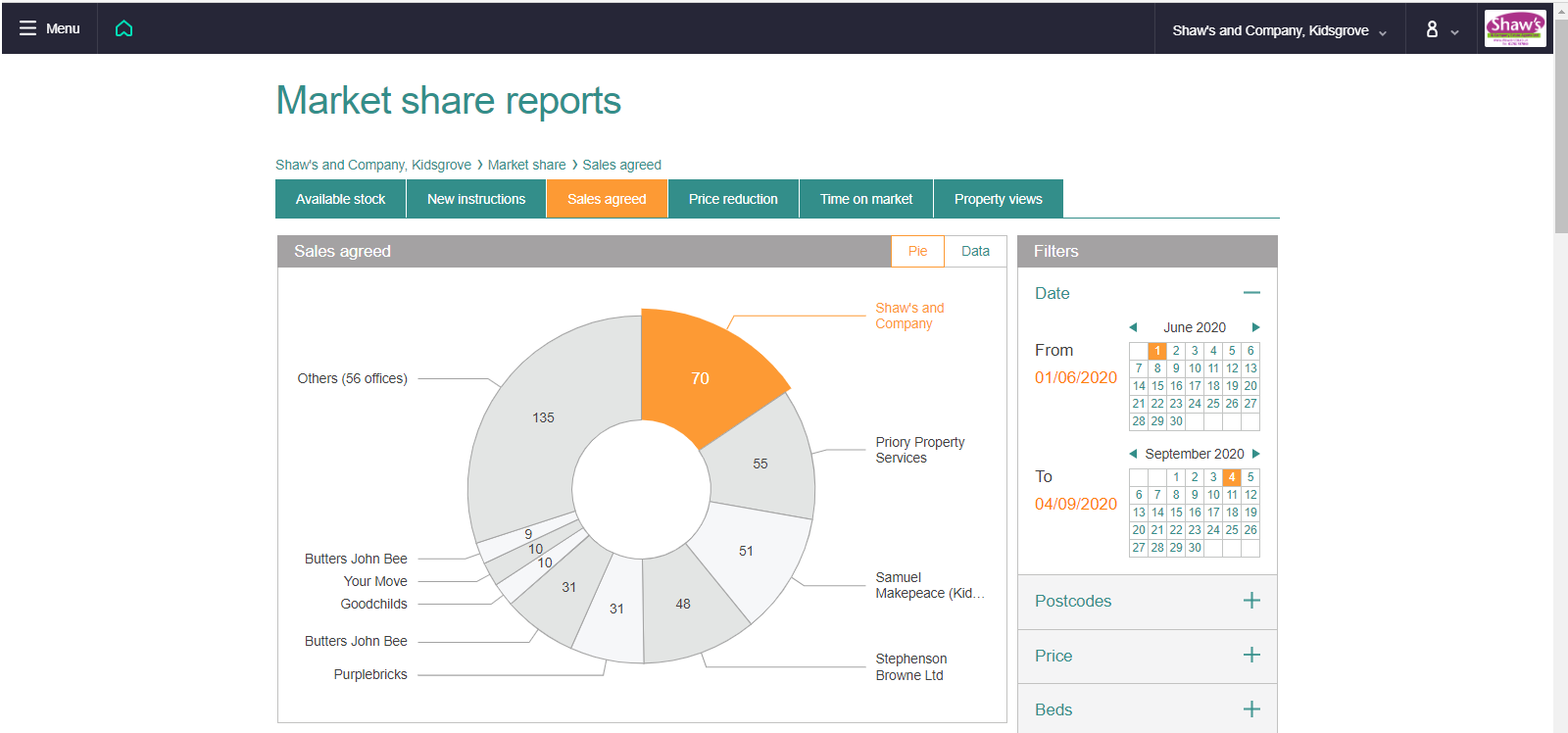Go to previous month before September 2020
This screenshot has height=733, width=1568.
[1133, 454]
